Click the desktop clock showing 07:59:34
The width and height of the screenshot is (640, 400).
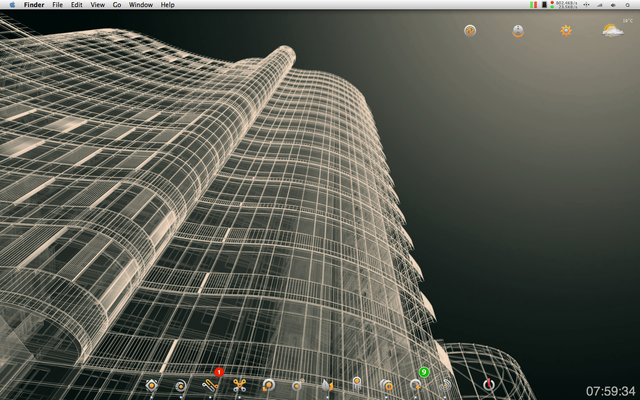tap(610, 390)
